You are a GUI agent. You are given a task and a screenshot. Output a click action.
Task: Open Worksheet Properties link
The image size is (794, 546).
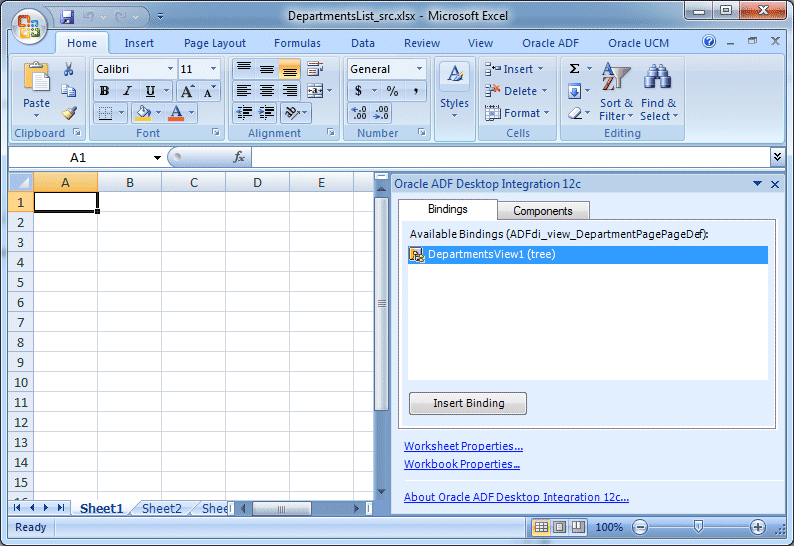(x=463, y=446)
